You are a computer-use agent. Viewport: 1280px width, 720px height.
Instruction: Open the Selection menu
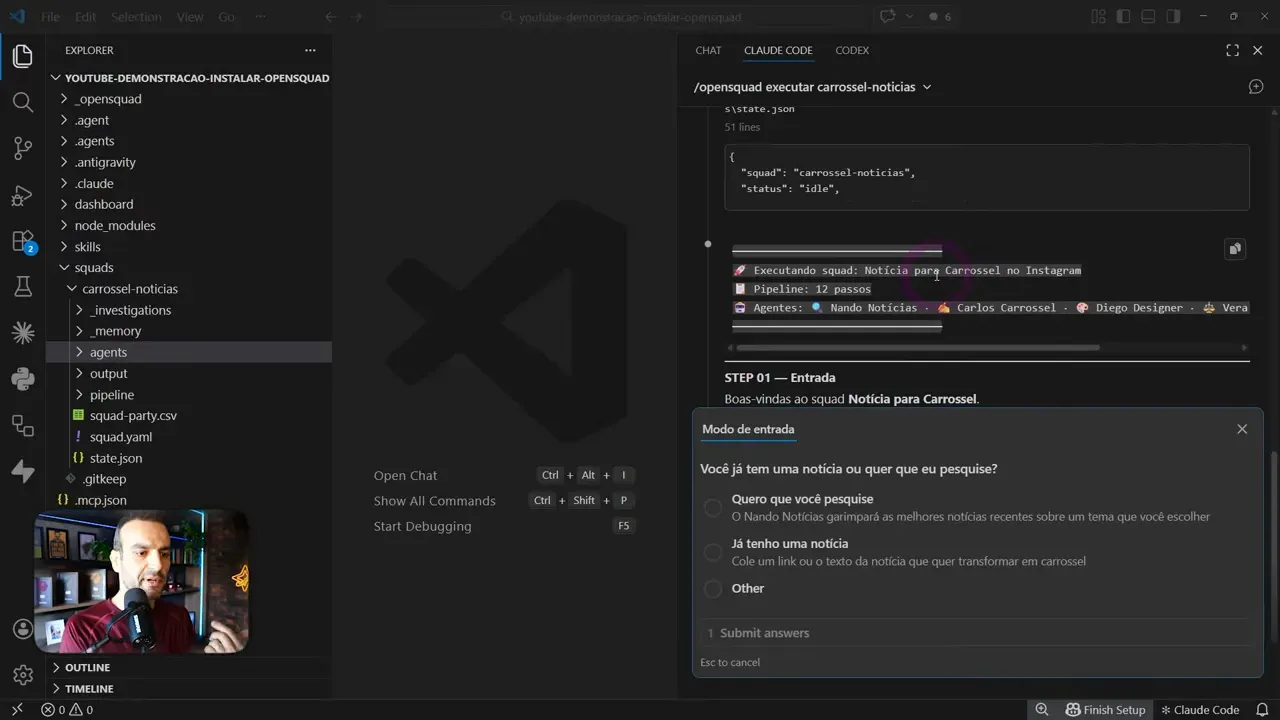(x=136, y=17)
